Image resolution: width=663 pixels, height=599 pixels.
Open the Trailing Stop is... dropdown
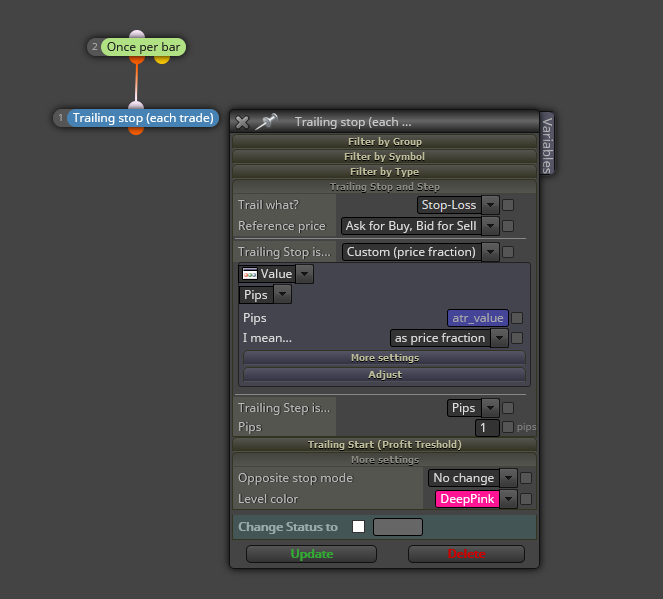[x=421, y=252]
